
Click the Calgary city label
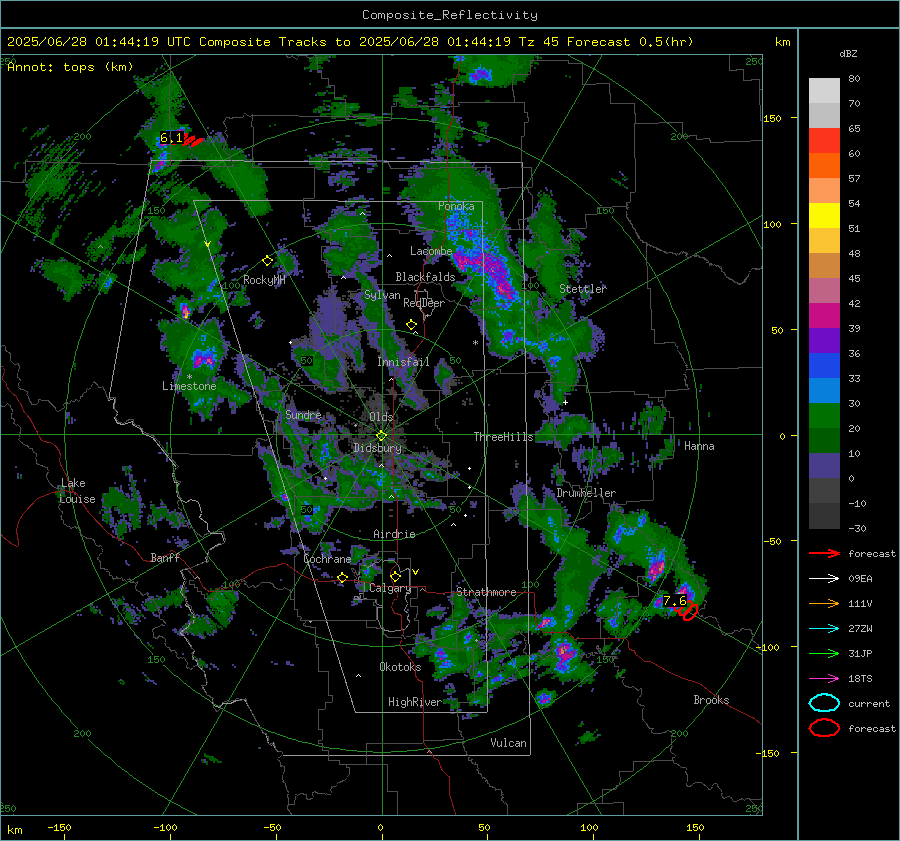point(390,588)
